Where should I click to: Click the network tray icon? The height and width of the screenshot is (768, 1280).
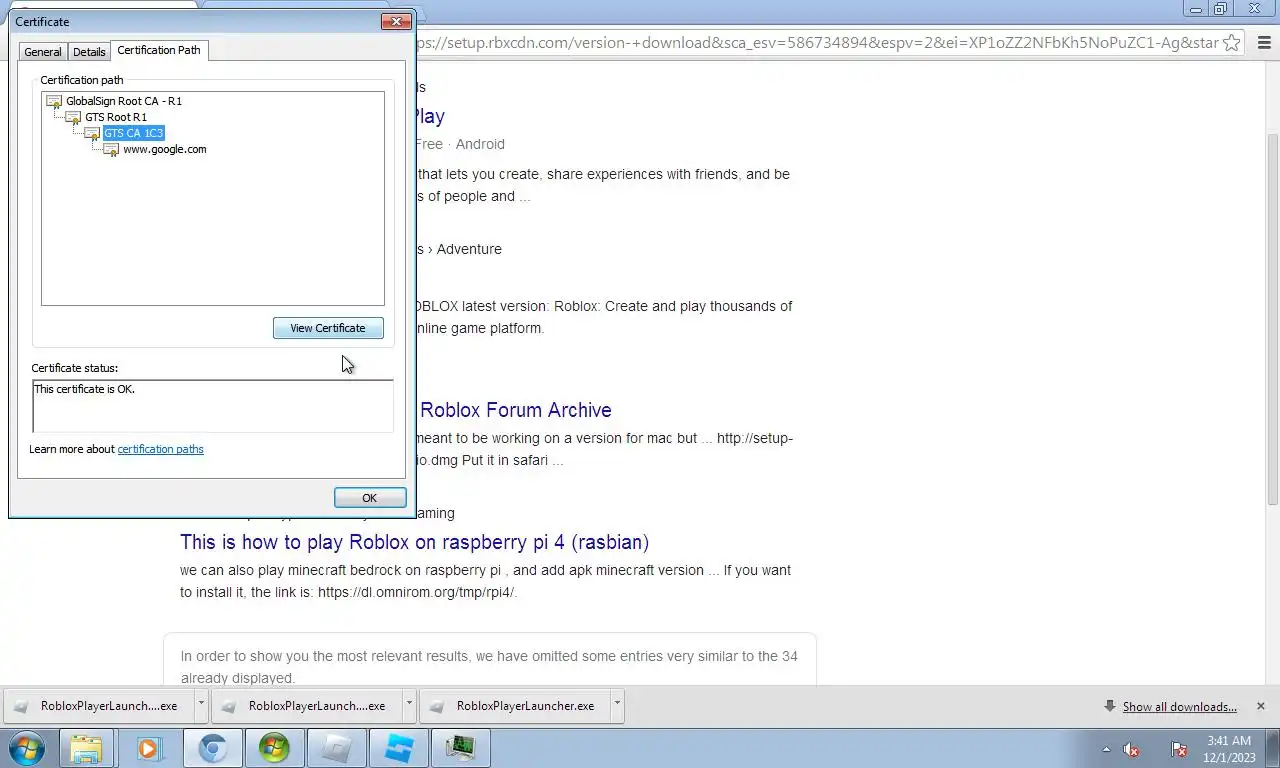1179,749
